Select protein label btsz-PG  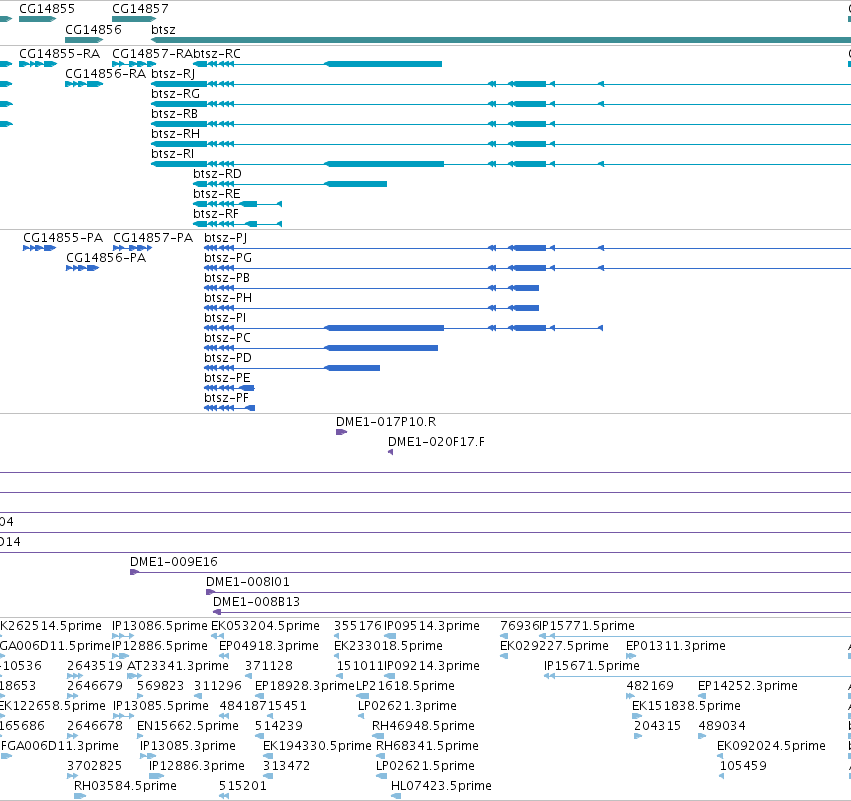[228, 258]
